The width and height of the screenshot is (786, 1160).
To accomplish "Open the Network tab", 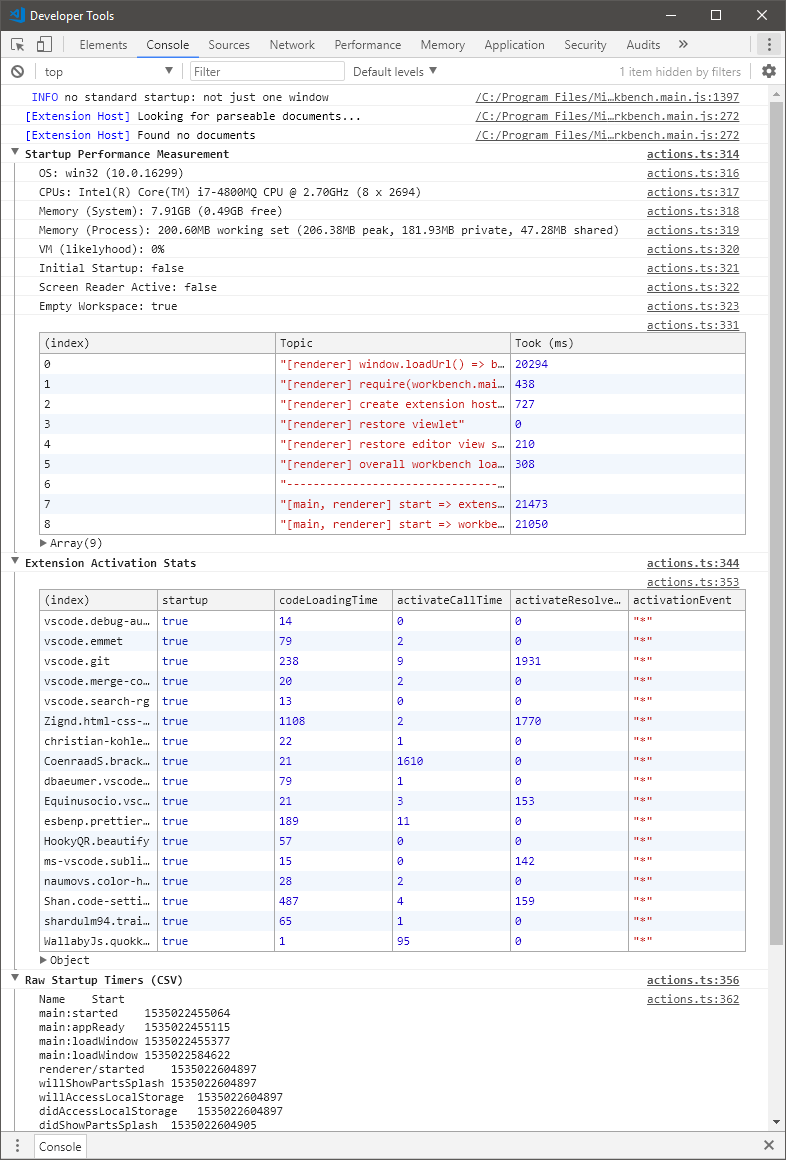I will click(x=292, y=44).
